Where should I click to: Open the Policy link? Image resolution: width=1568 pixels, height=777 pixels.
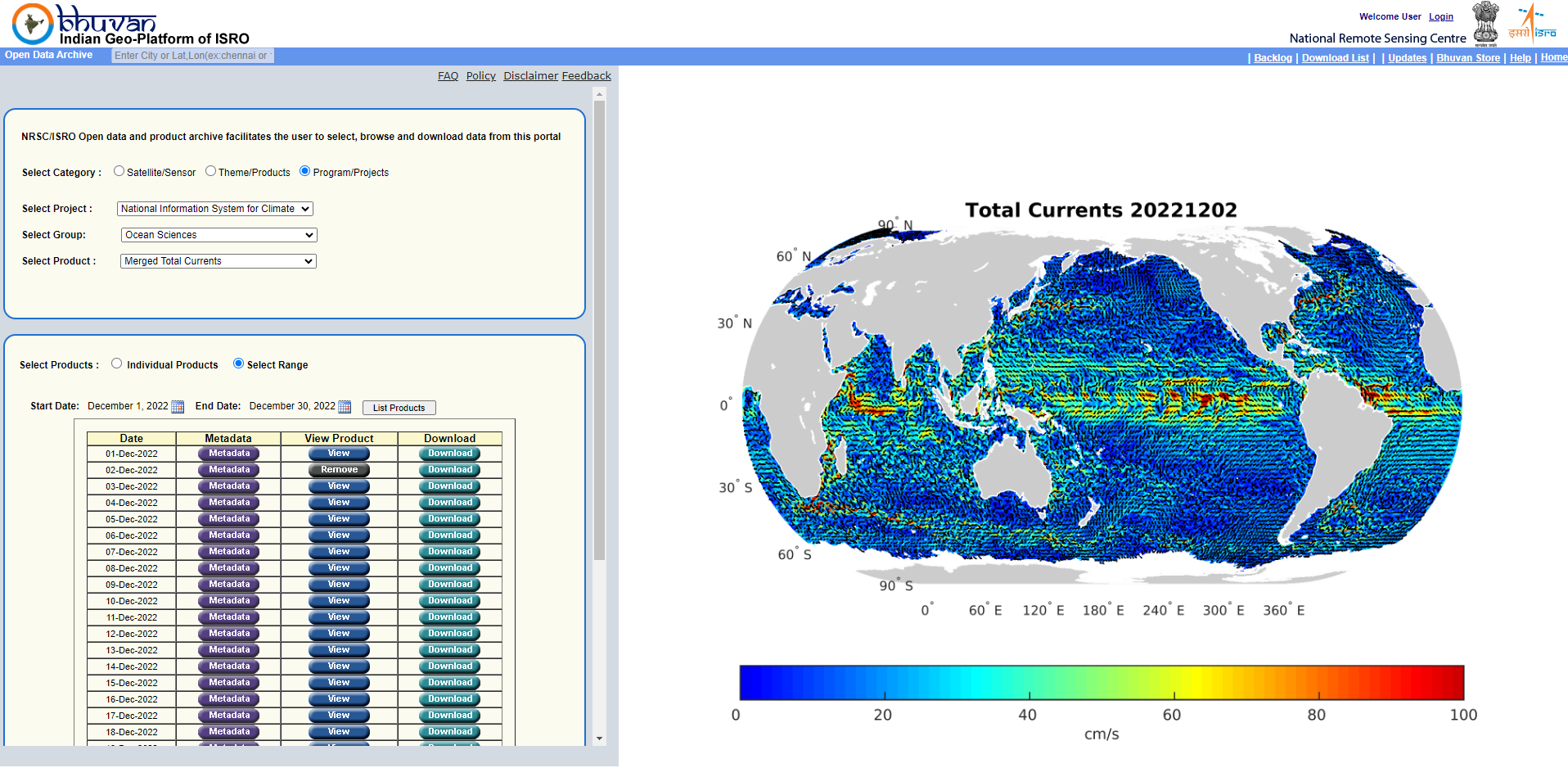(481, 76)
